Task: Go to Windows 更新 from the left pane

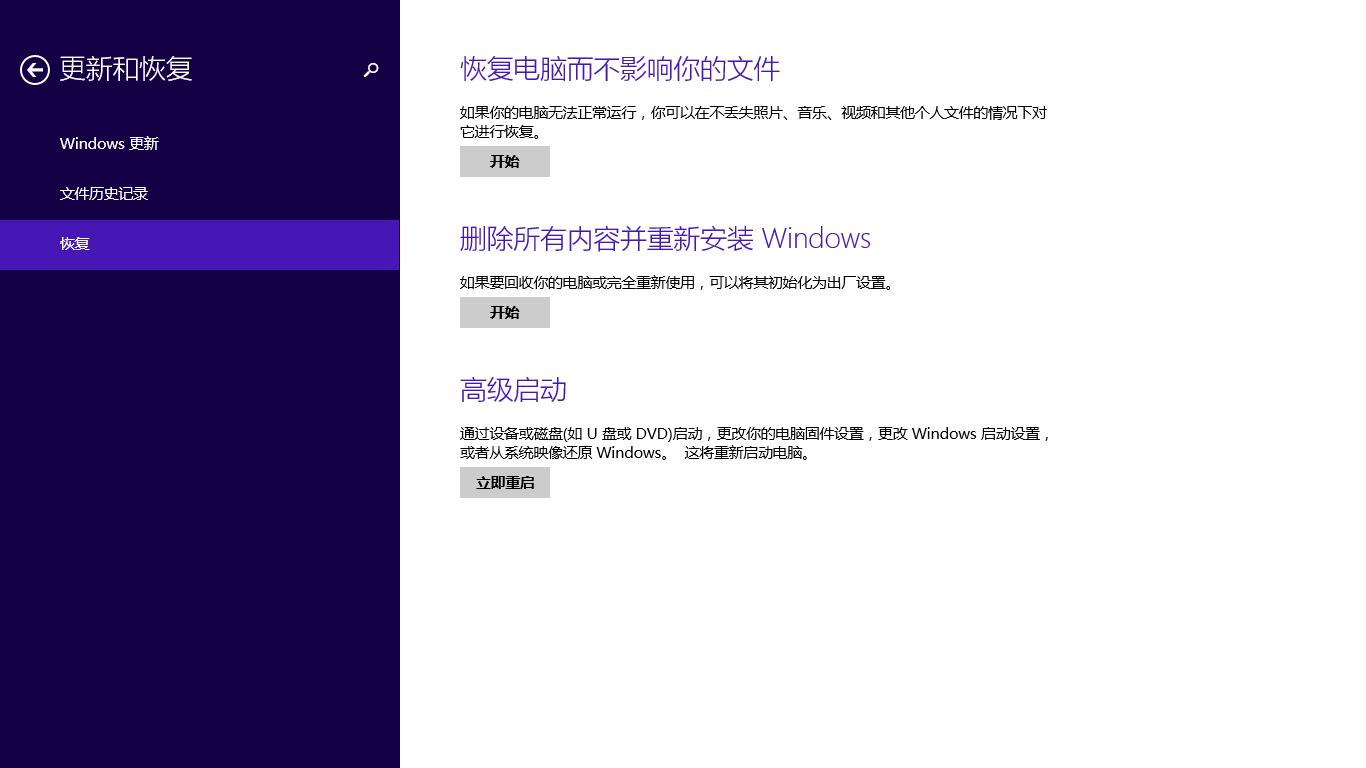Action: pyautogui.click(x=109, y=143)
